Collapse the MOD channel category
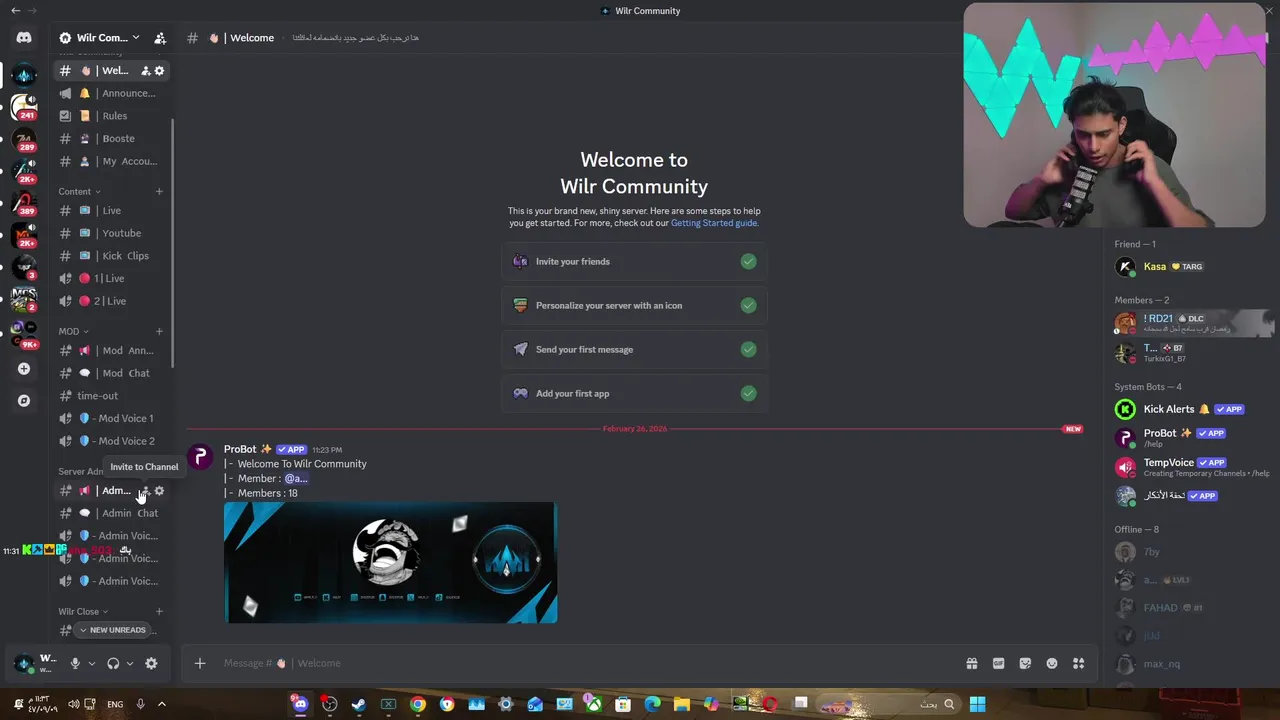1280x720 pixels. click(x=73, y=331)
